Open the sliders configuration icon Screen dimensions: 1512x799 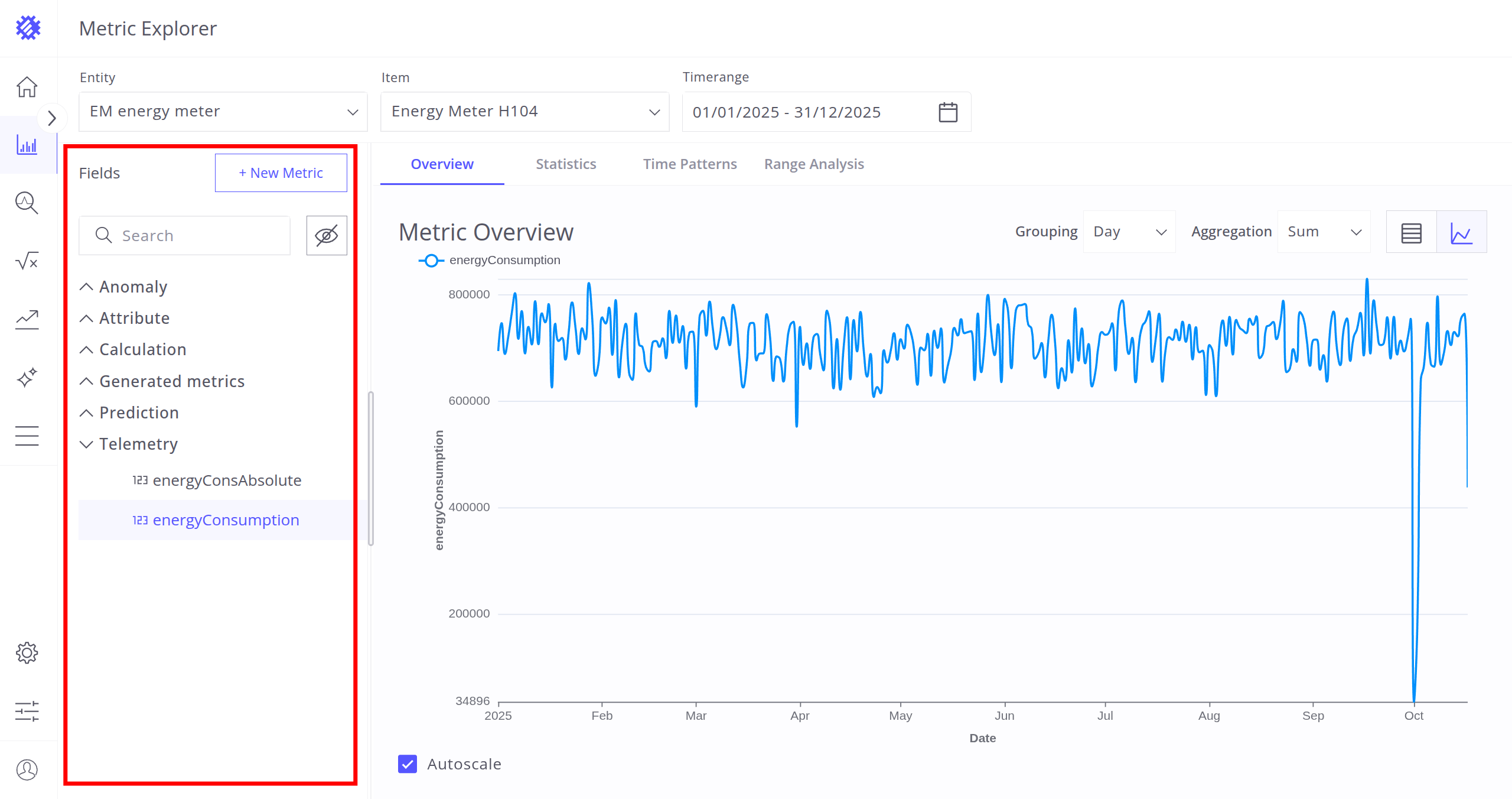tap(27, 711)
